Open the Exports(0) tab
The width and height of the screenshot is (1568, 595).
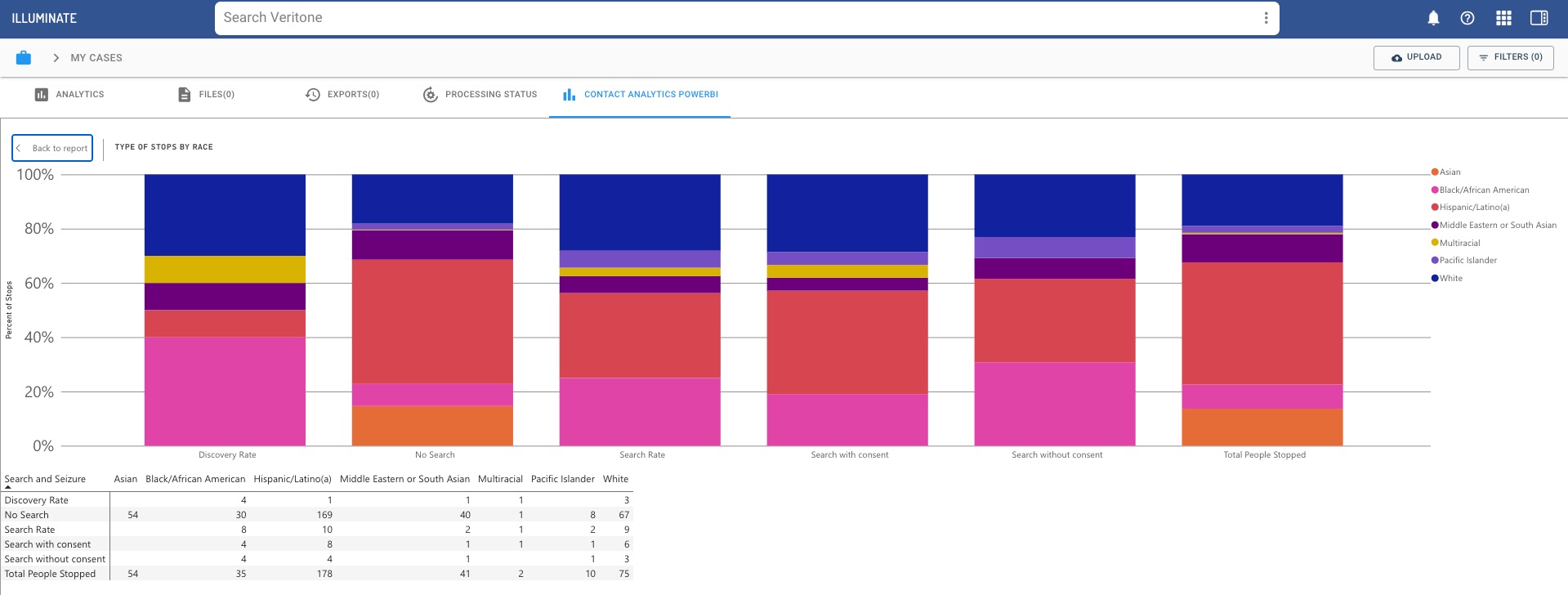[x=342, y=95]
